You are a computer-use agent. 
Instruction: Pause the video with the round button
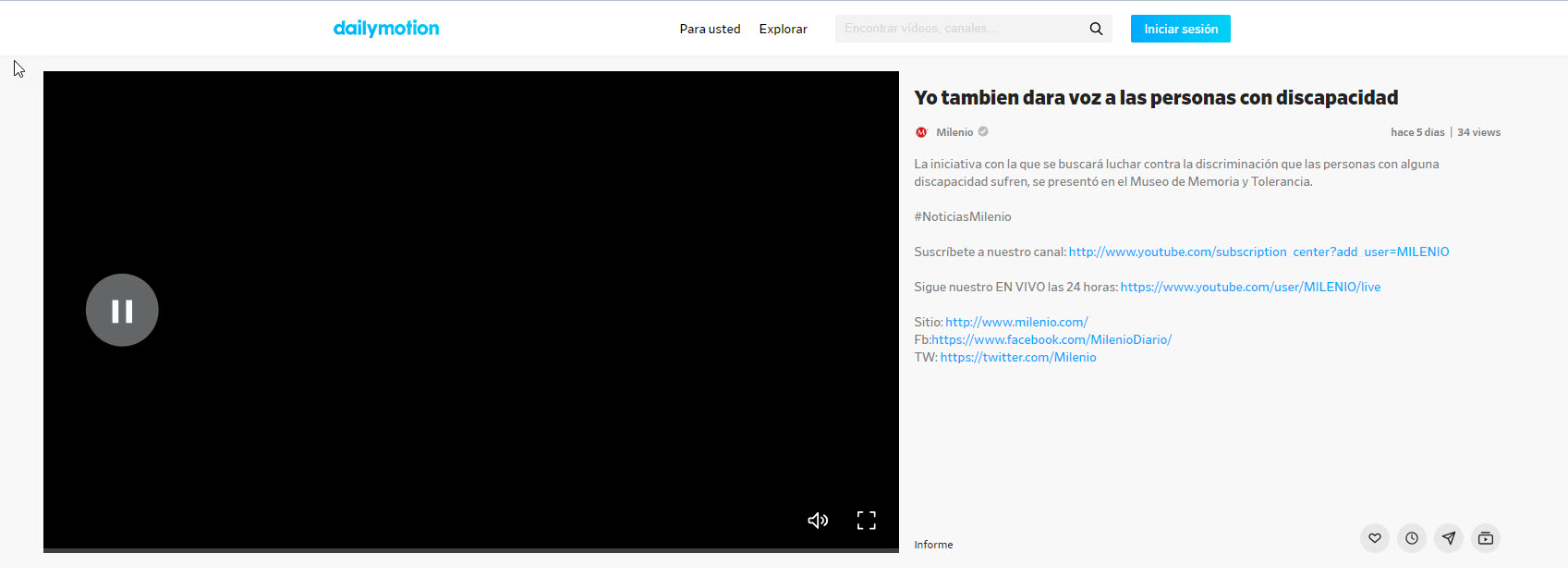(122, 311)
